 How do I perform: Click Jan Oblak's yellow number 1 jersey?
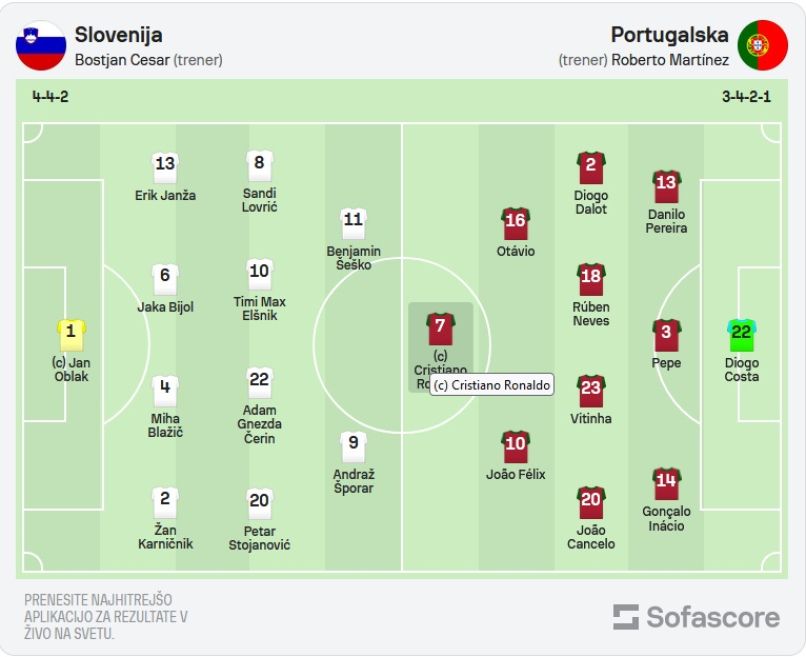point(71,335)
